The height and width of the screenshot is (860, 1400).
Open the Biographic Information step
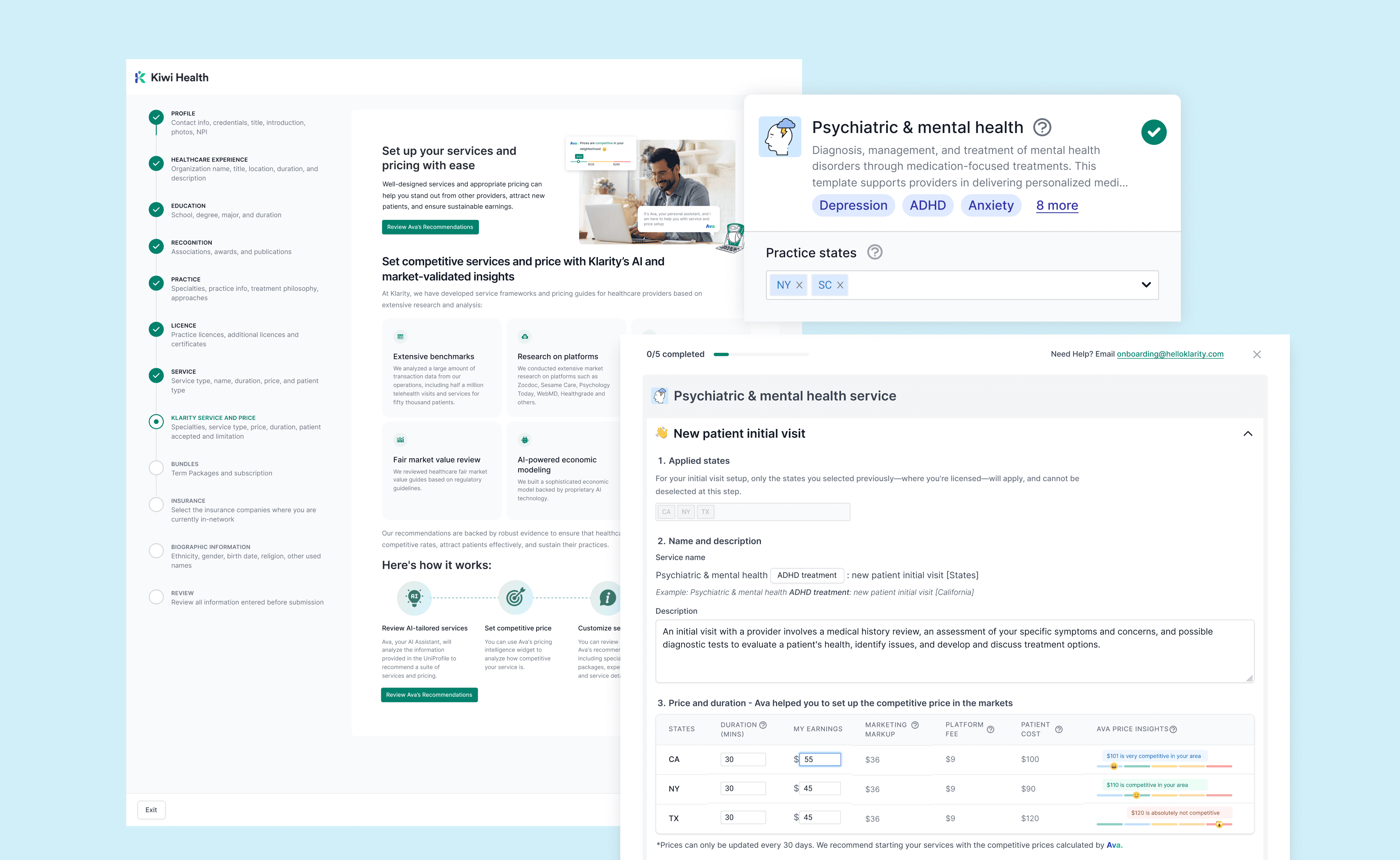246,556
